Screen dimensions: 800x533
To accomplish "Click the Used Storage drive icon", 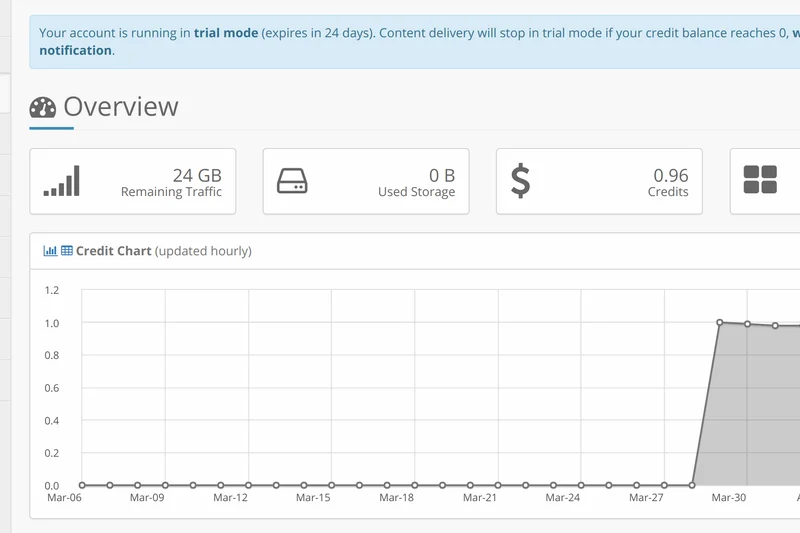I will click(x=292, y=181).
